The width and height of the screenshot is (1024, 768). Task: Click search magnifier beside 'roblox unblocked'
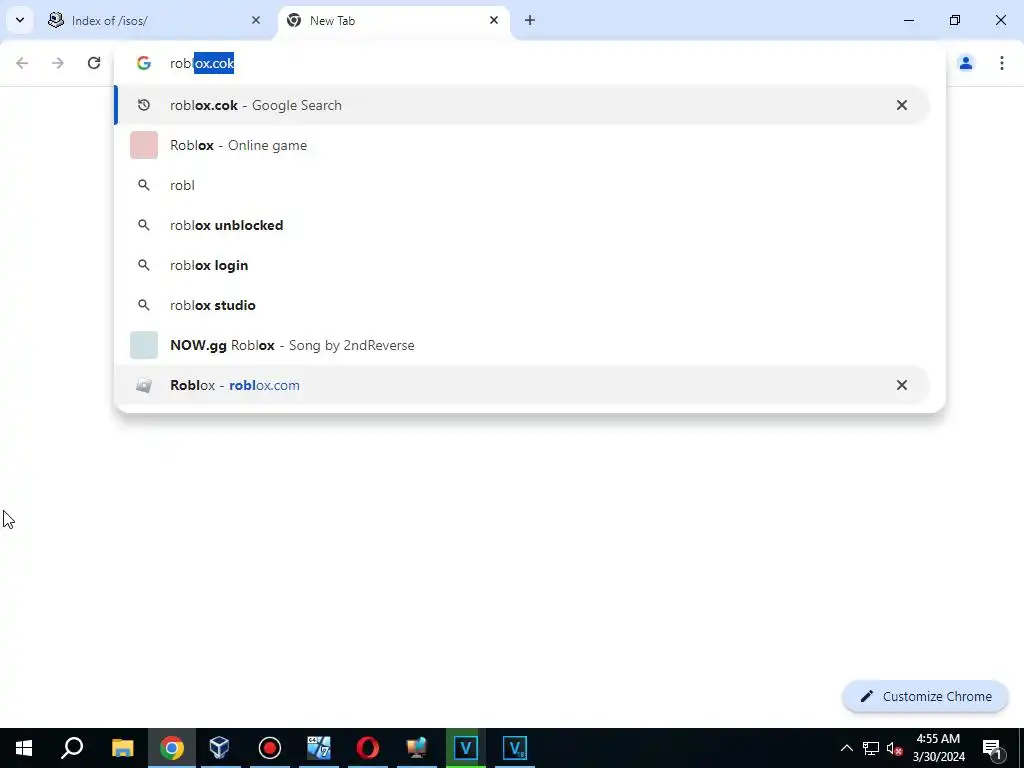click(x=144, y=225)
